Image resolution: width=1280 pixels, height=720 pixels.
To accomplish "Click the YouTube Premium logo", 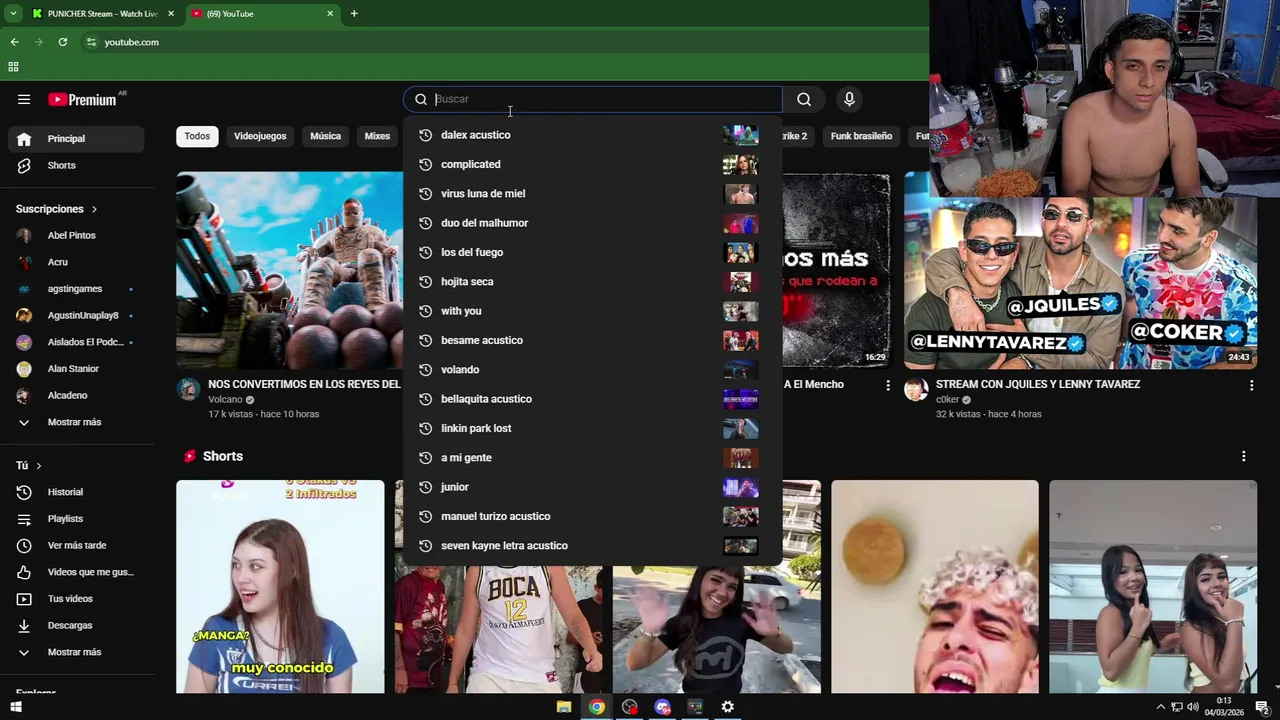I will point(83,99).
